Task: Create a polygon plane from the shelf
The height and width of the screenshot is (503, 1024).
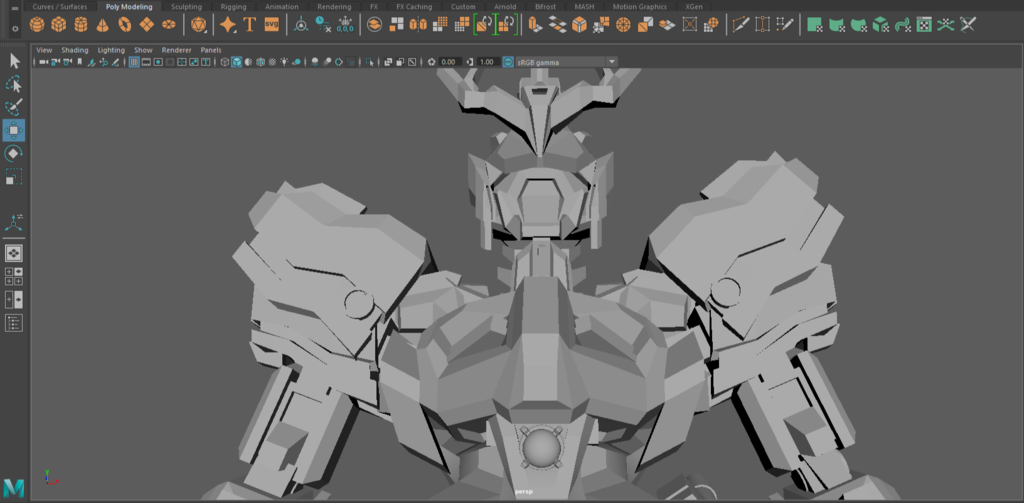Action: coord(147,25)
